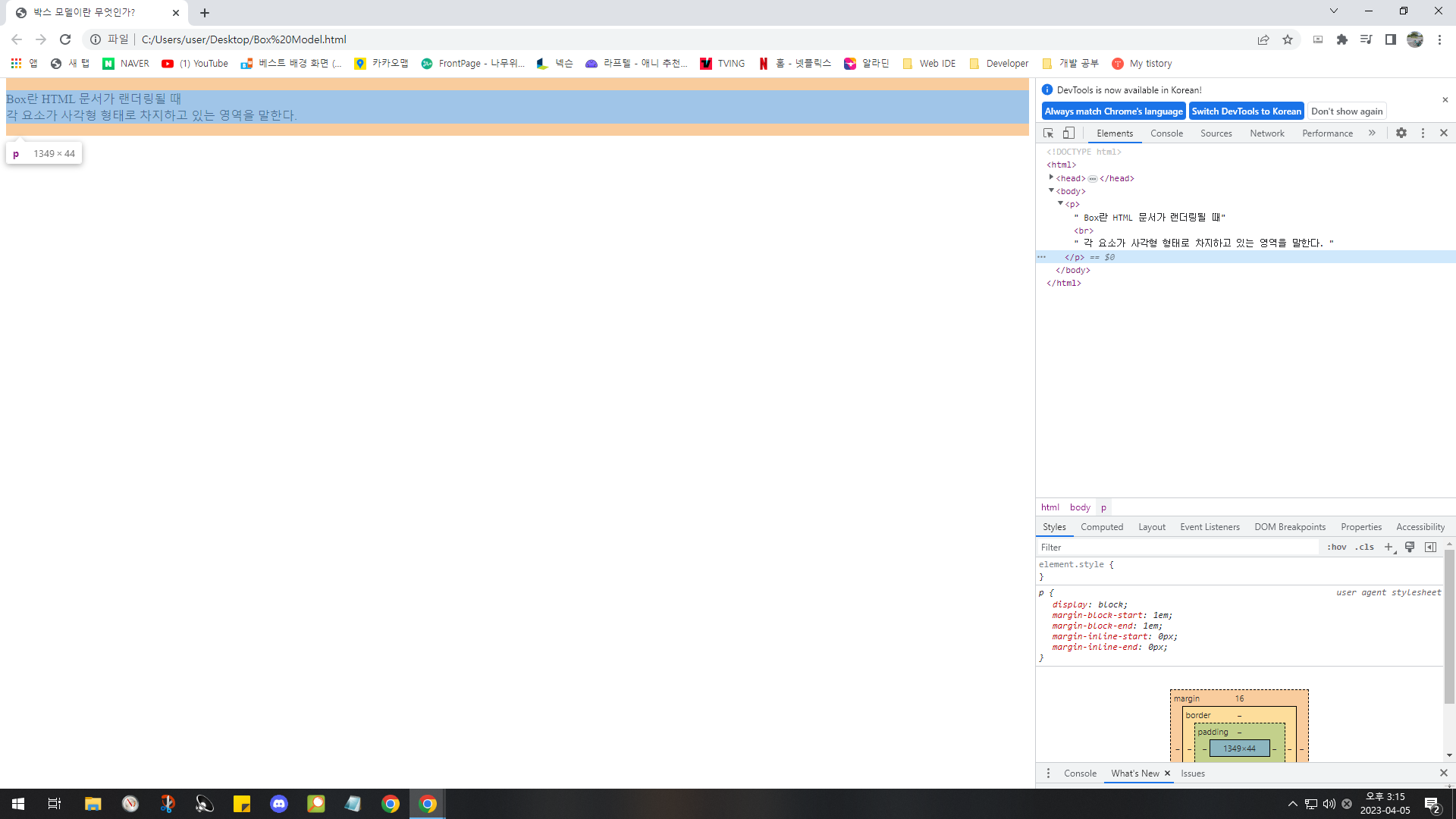Toggle the device toolbar icon
Screen dimensions: 1456x819
click(x=1068, y=133)
